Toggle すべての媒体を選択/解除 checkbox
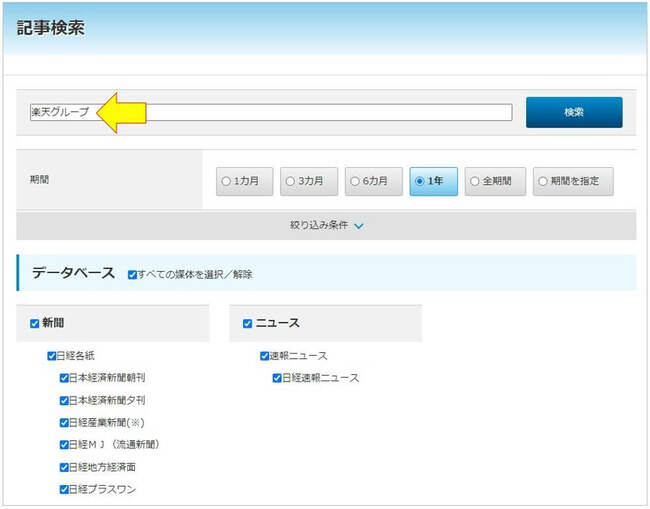Viewport: 650px width, 509px height. point(132,275)
